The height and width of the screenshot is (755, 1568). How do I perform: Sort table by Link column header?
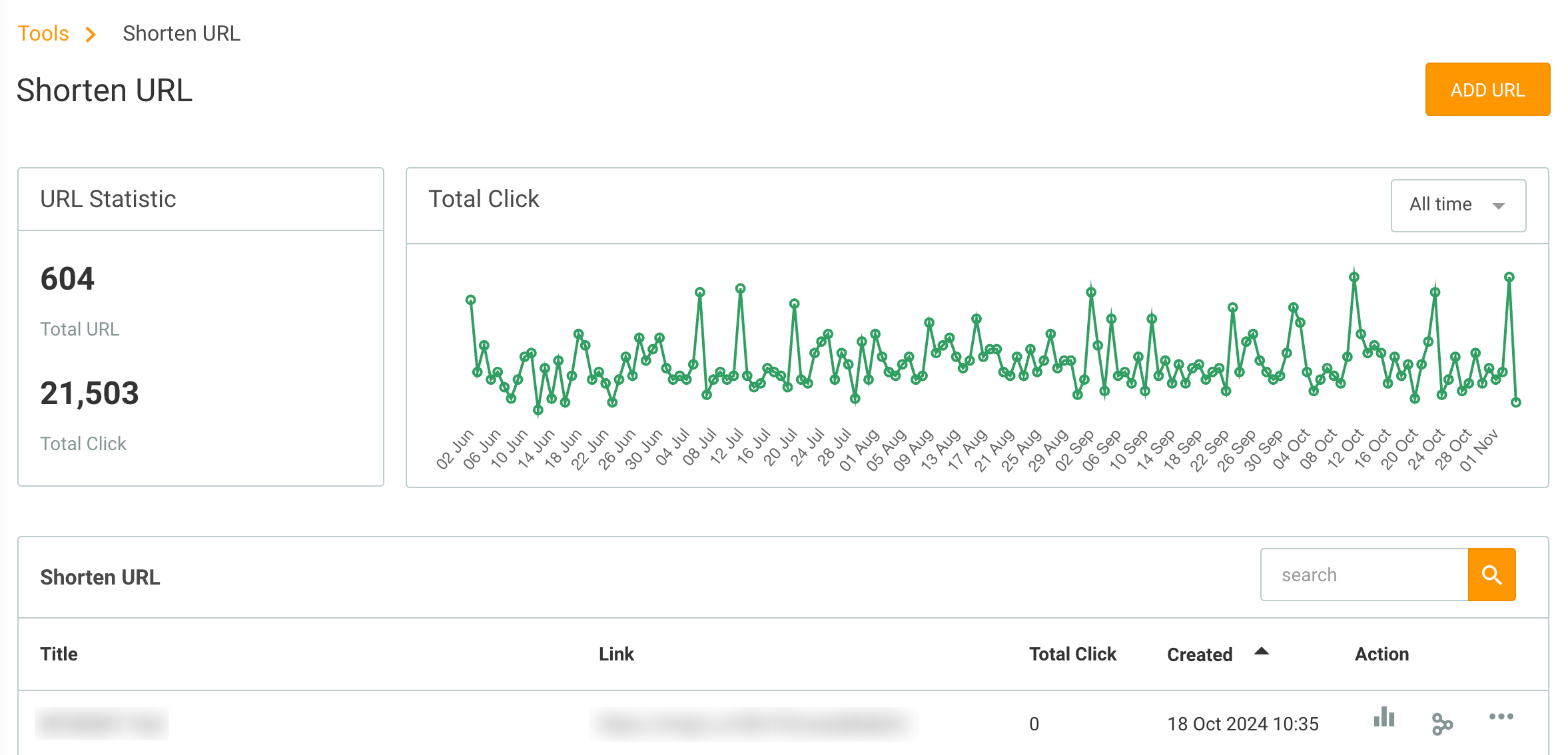coord(616,654)
